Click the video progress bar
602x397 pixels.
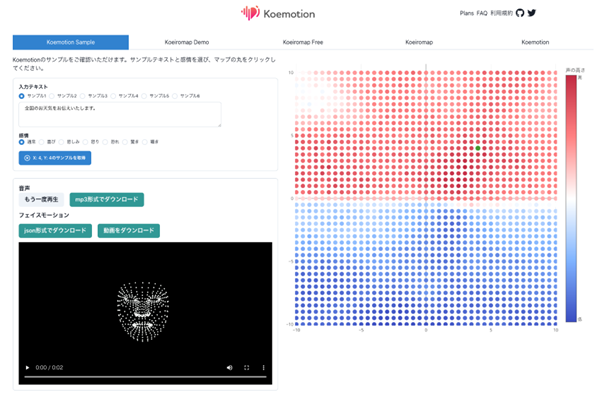pos(145,377)
